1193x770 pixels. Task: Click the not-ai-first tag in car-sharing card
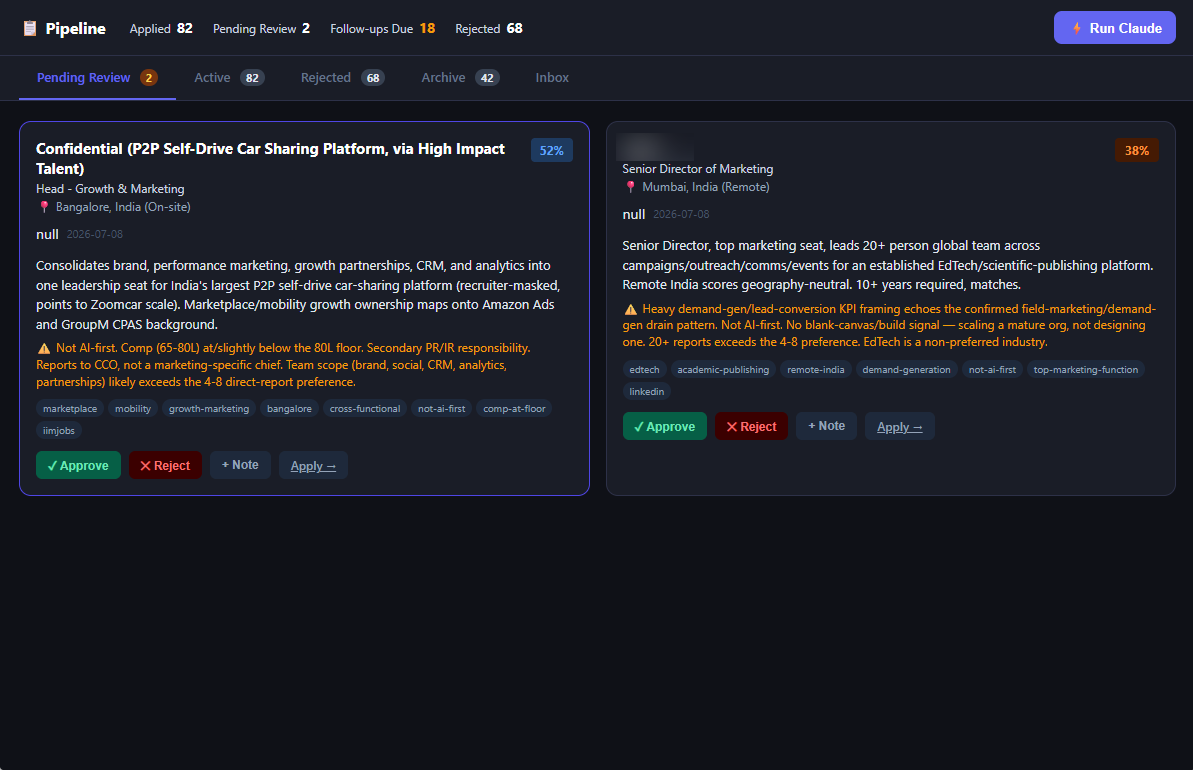click(441, 409)
